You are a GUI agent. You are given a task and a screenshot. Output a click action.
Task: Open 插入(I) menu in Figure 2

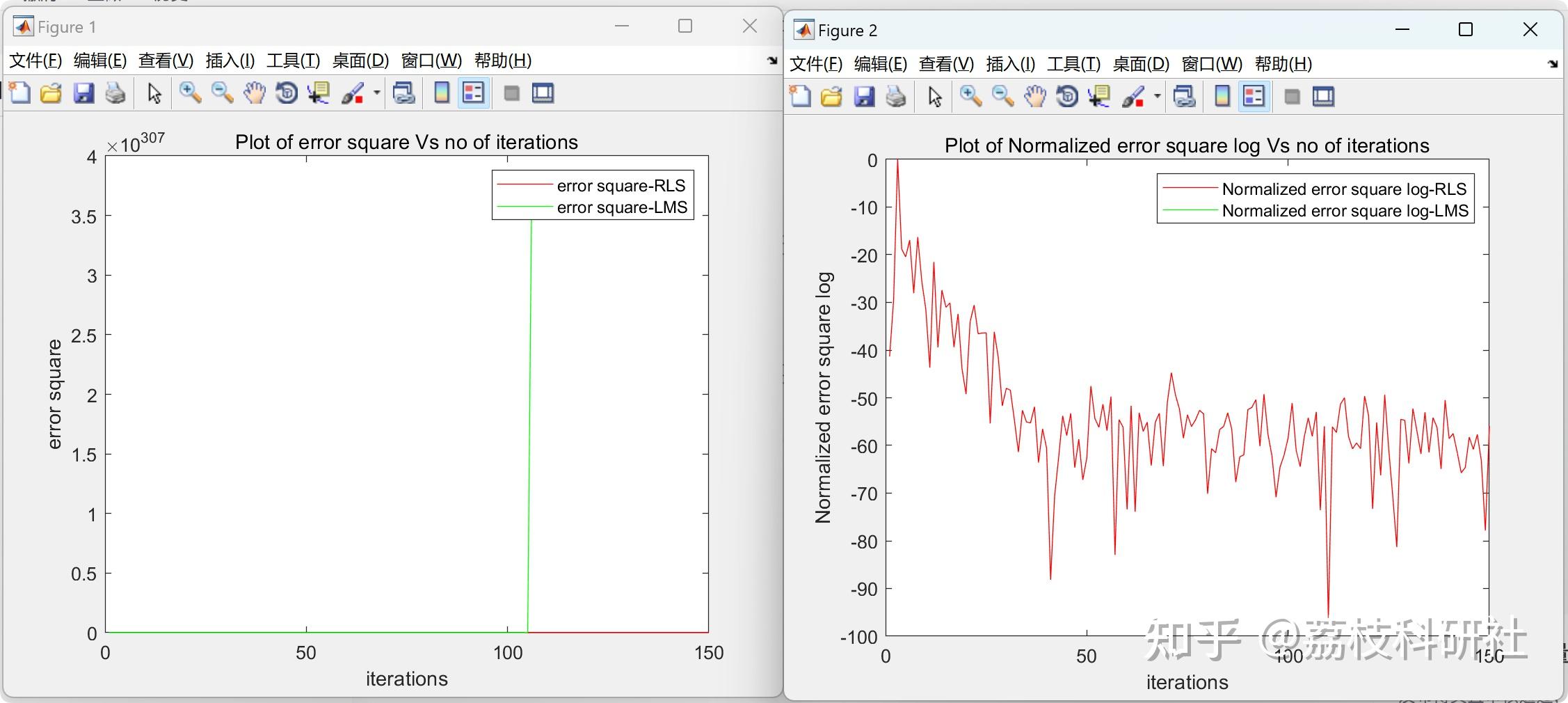(1011, 64)
